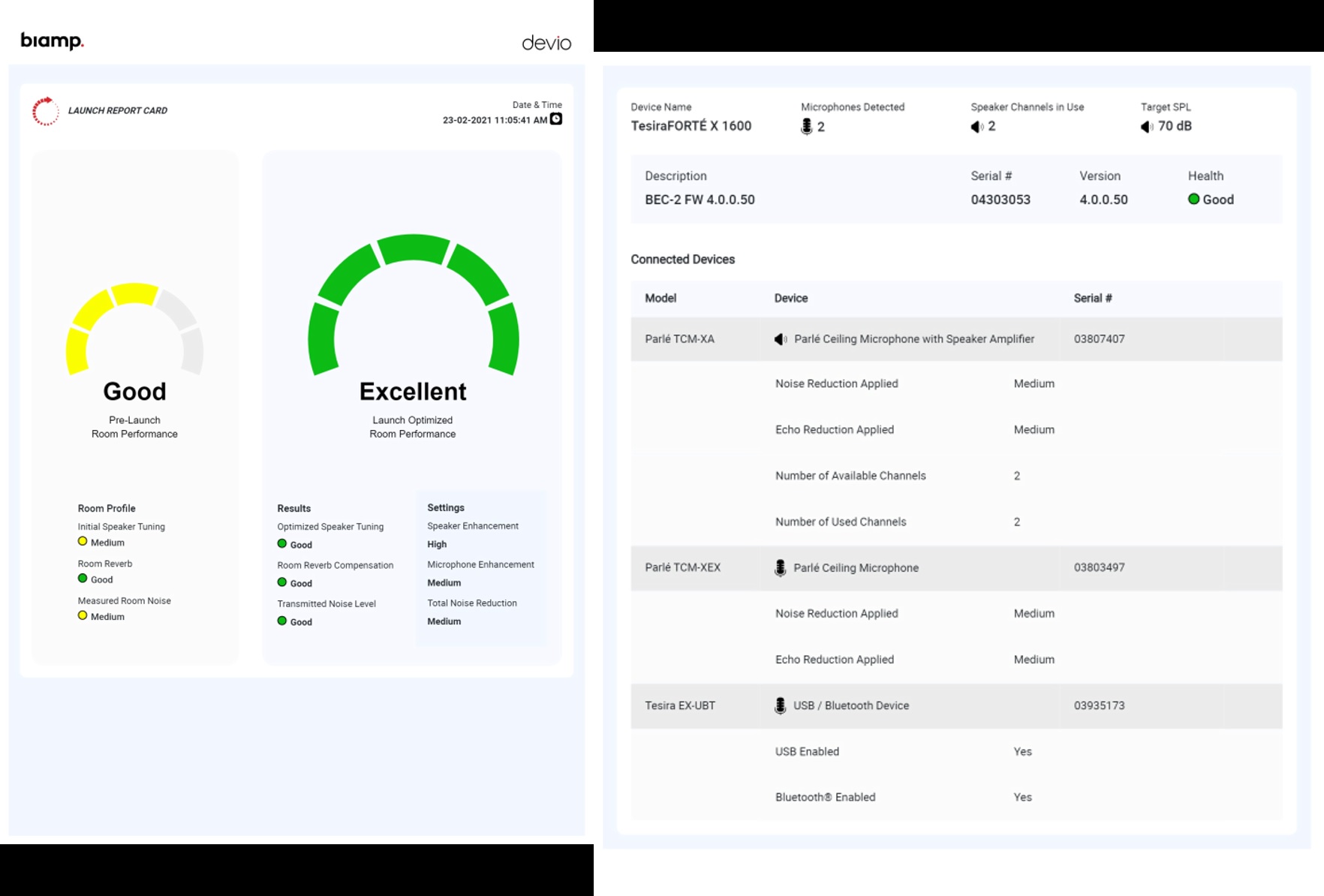Click serial number 04303053
This screenshot has height=896, width=1324.
[1001, 200]
